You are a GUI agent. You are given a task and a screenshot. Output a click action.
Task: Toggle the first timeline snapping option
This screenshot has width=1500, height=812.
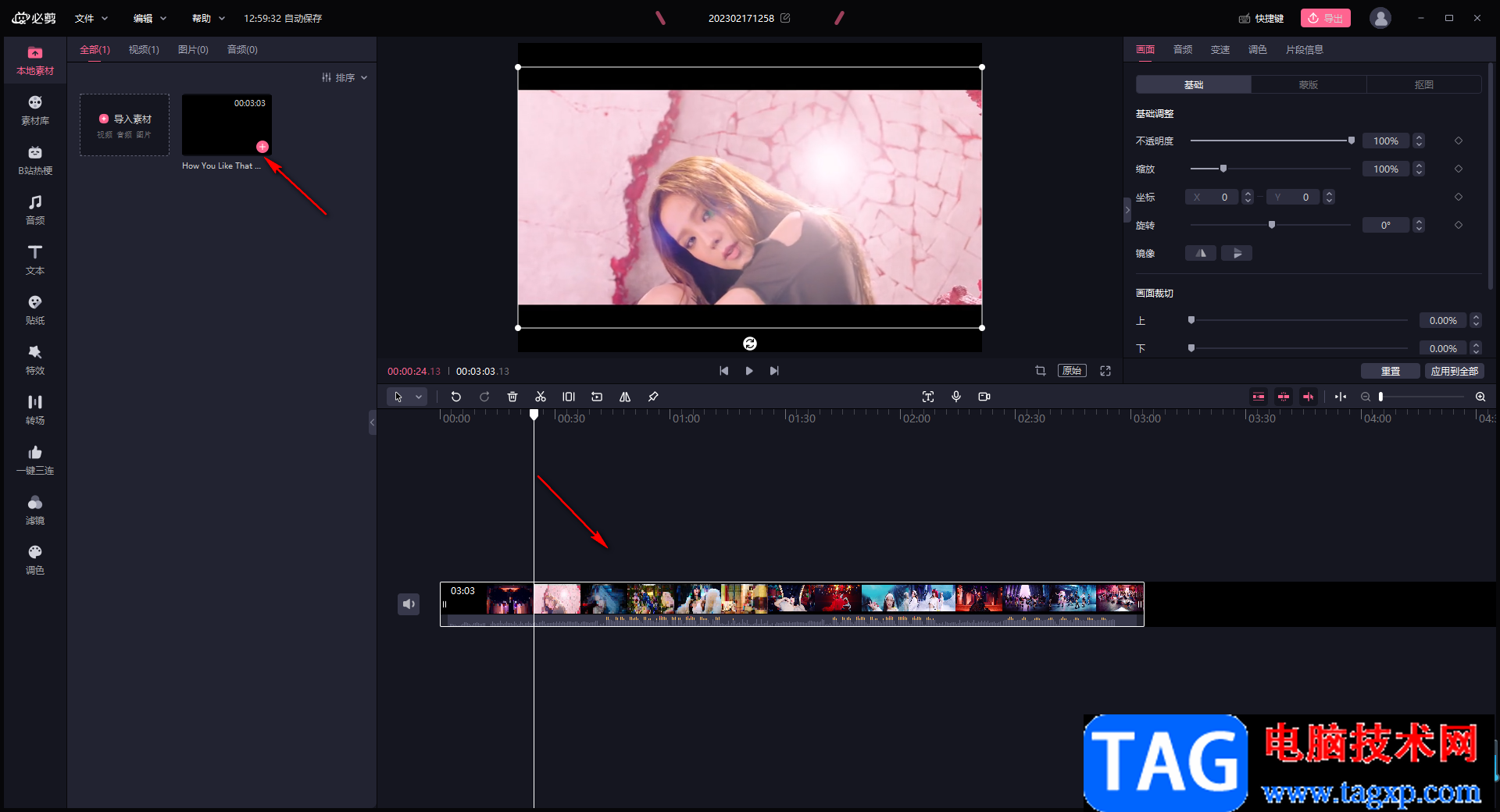pos(1259,397)
